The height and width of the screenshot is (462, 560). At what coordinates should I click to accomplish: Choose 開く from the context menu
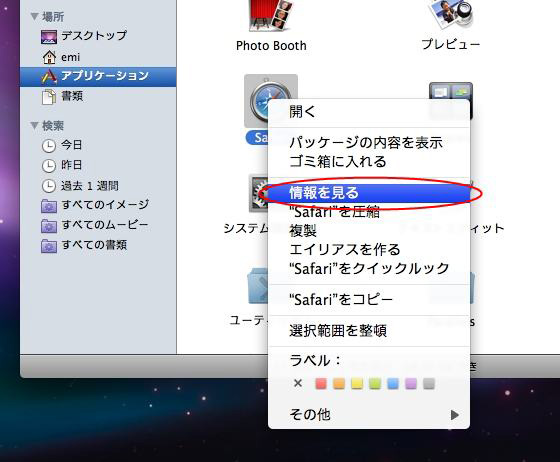click(x=369, y=112)
